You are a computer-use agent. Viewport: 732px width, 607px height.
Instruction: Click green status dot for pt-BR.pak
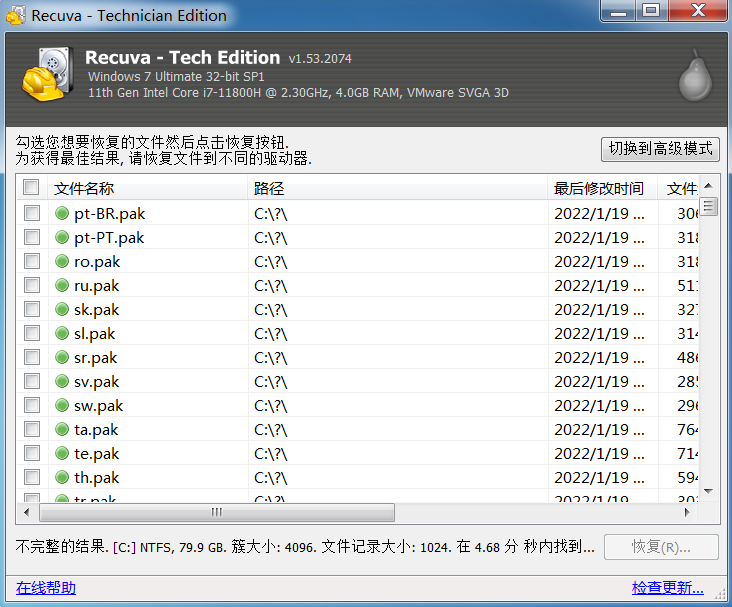pyautogui.click(x=62, y=213)
